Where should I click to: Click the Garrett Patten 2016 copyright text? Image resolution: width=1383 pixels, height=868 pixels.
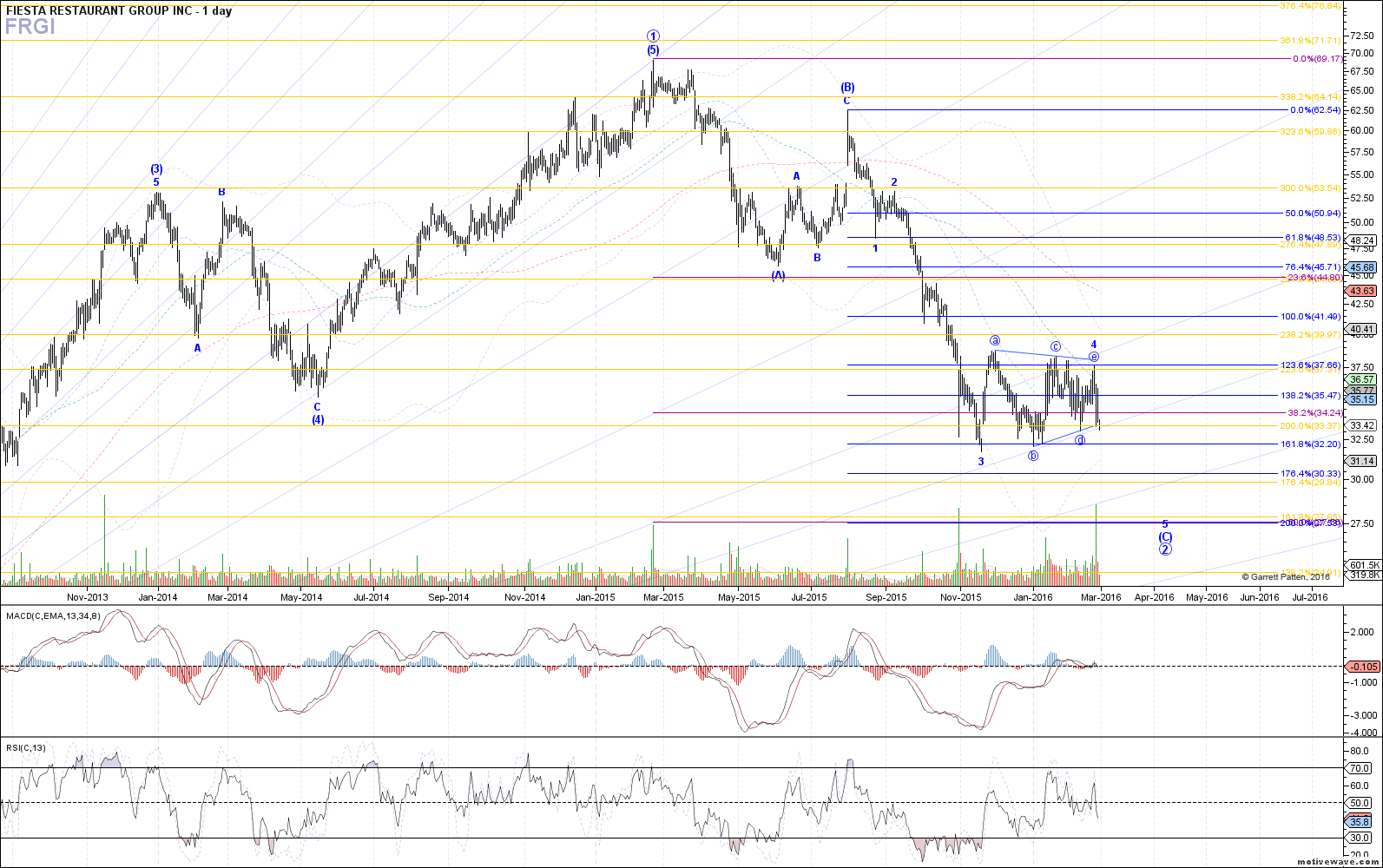click(1286, 576)
